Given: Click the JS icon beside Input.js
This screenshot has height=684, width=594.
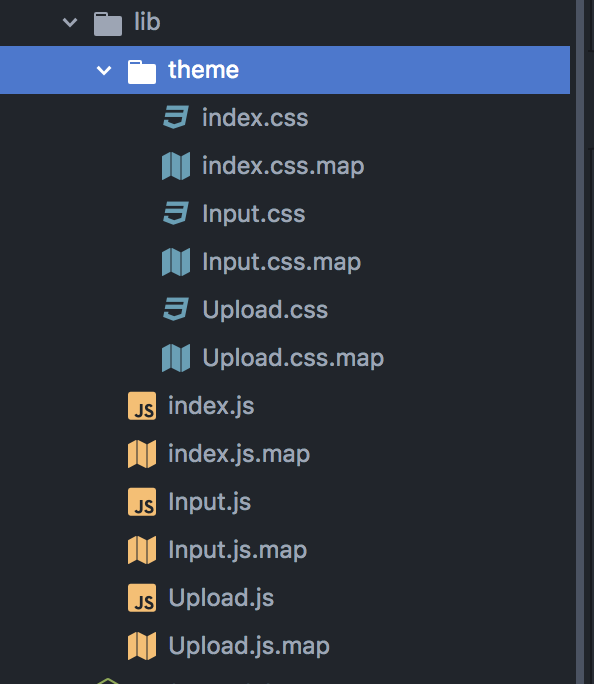Looking at the screenshot, I should tap(142, 502).
